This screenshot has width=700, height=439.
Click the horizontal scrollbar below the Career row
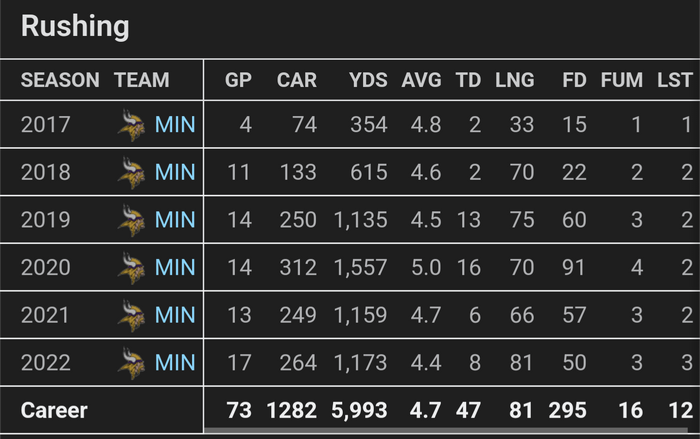click(450, 431)
